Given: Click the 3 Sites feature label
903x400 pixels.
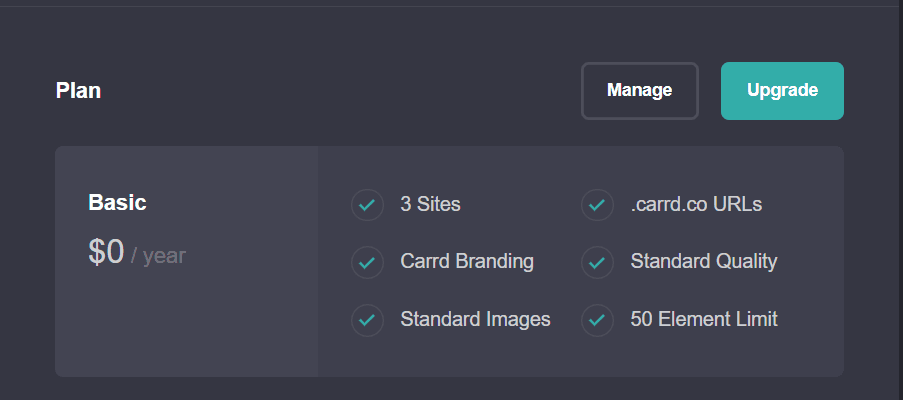Looking at the screenshot, I should click(x=430, y=205).
